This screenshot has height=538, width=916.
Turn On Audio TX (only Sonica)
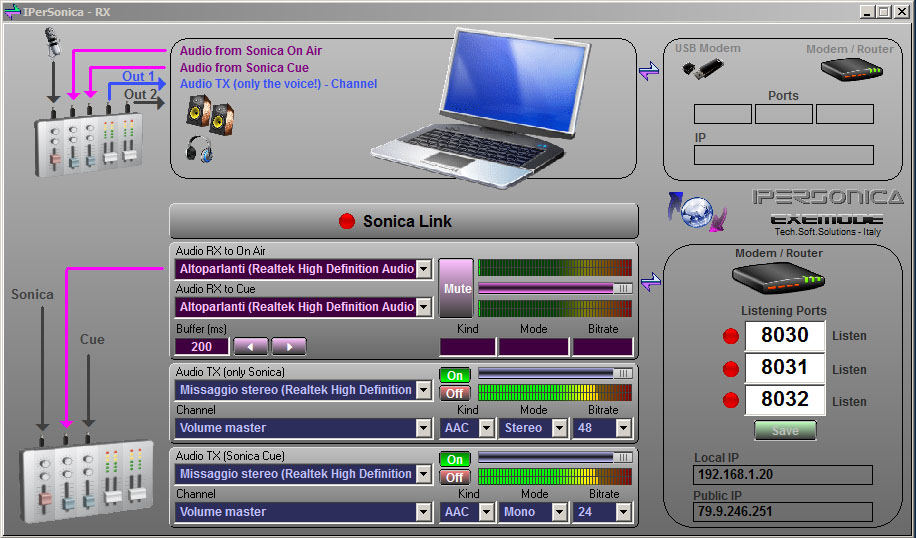454,376
